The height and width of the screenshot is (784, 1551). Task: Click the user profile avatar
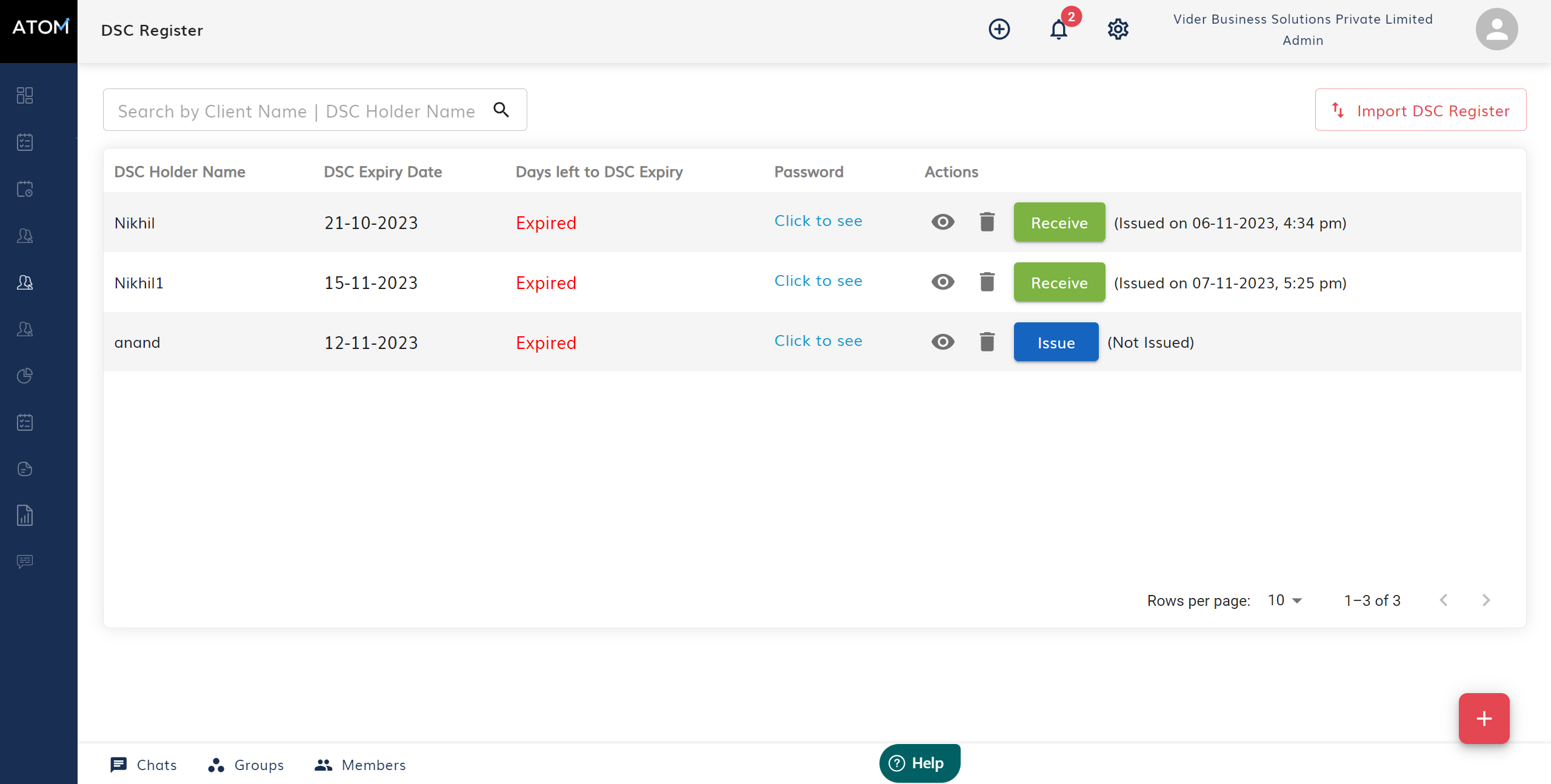[1496, 29]
